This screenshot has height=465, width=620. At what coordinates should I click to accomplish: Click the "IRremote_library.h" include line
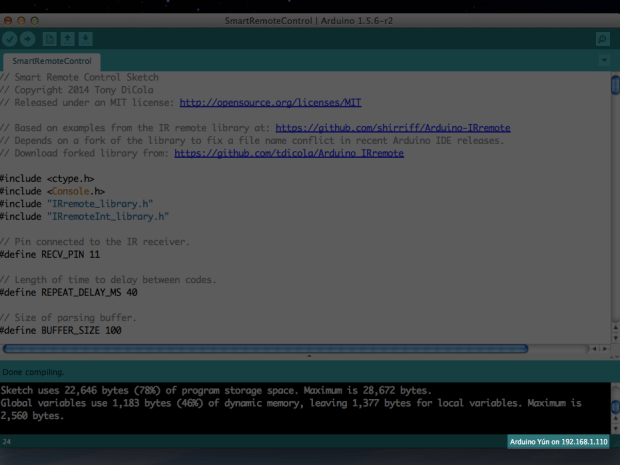coord(77,204)
